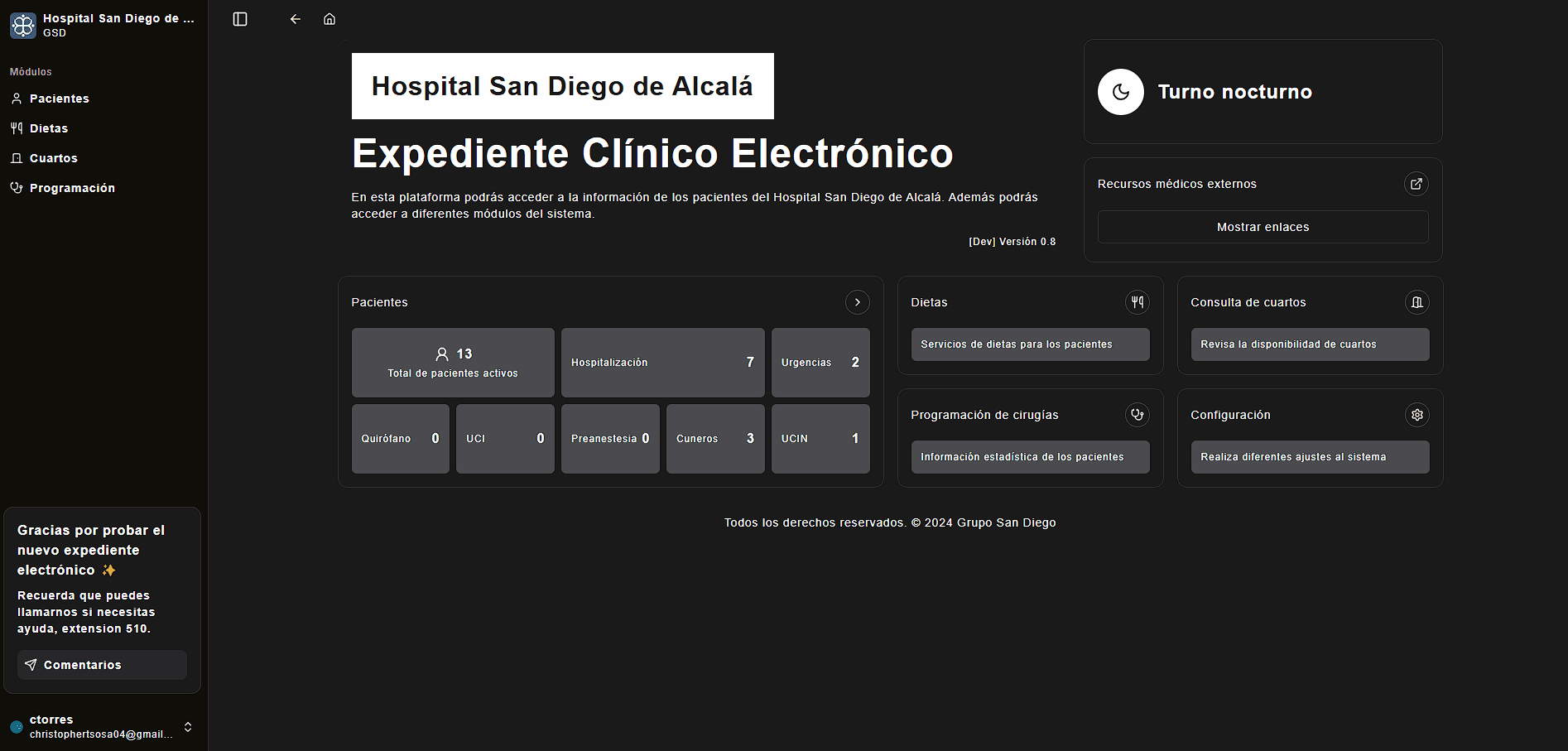Open Urgencias patients tile

820,363
